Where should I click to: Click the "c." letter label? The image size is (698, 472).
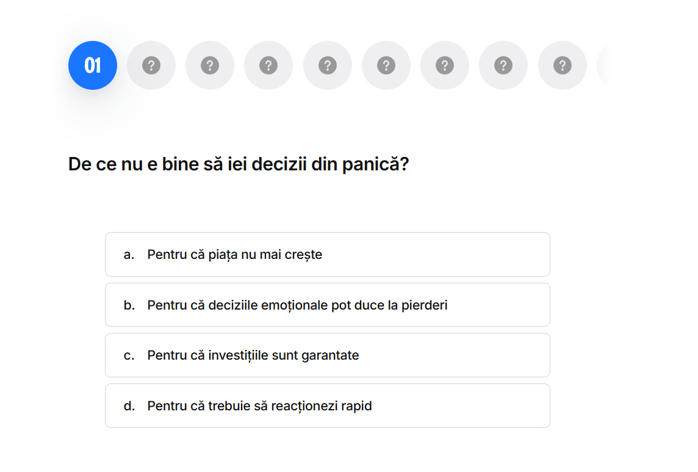point(129,355)
